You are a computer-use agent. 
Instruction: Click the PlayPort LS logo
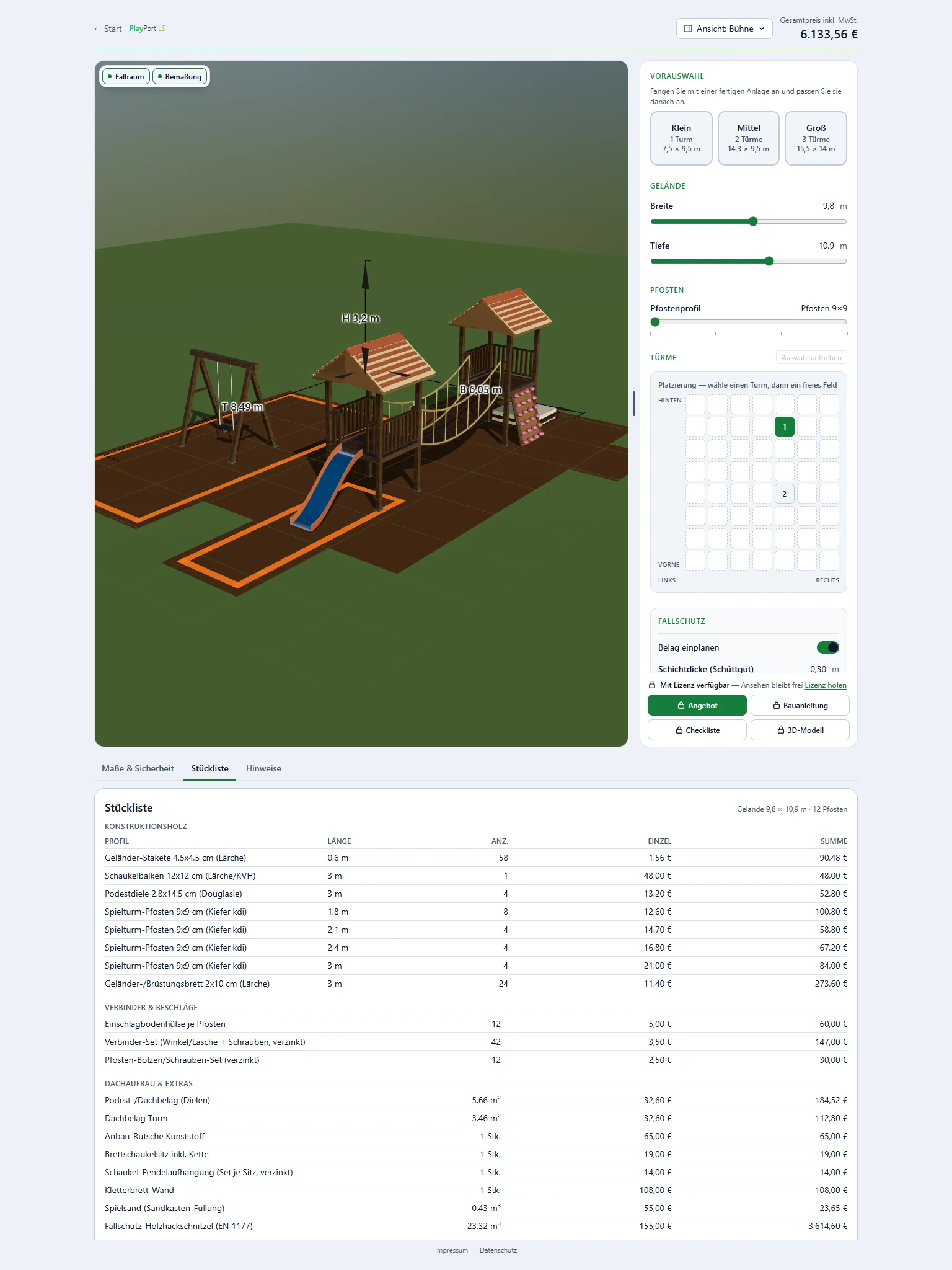click(147, 29)
